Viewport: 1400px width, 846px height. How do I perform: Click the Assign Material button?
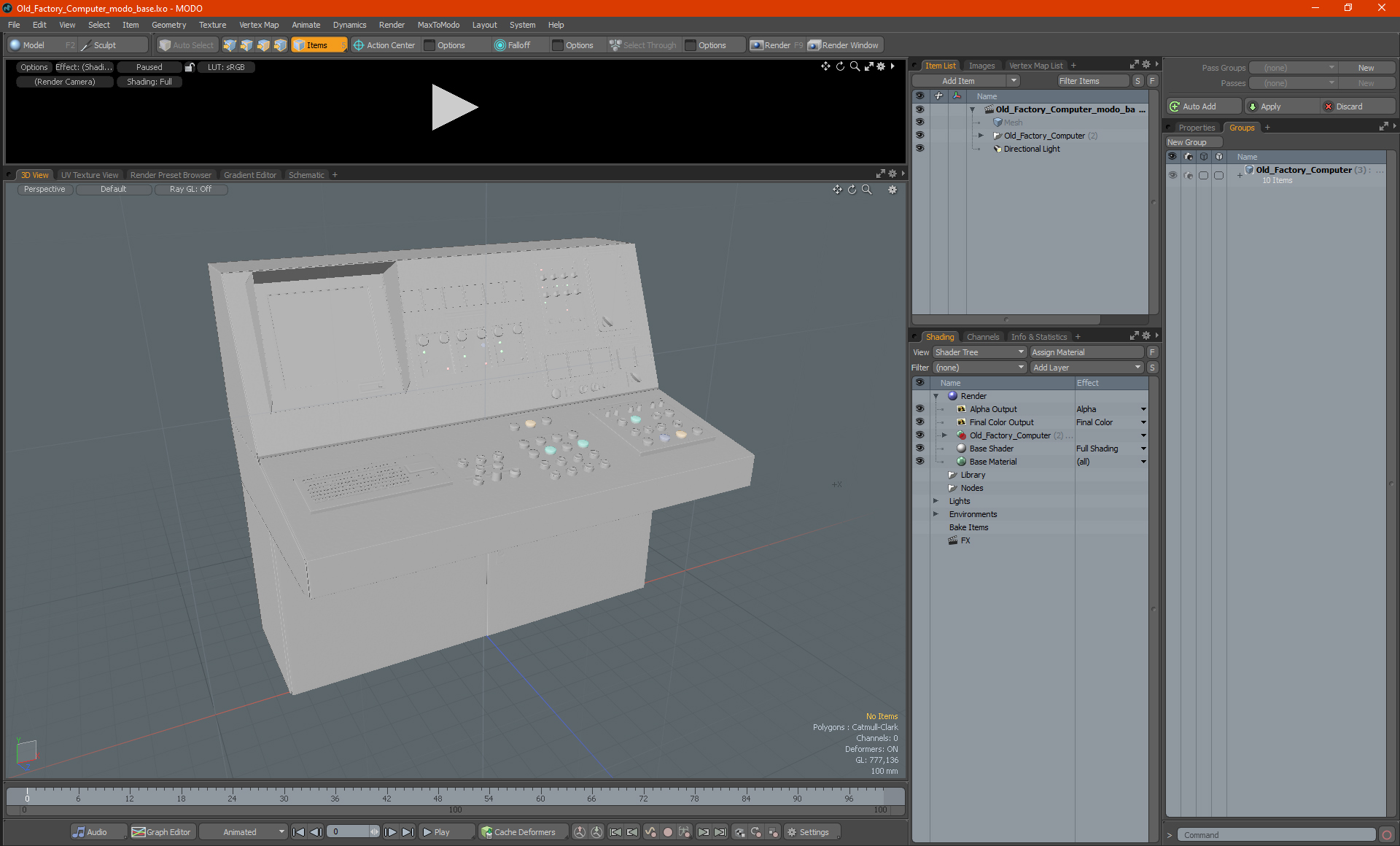[1086, 352]
